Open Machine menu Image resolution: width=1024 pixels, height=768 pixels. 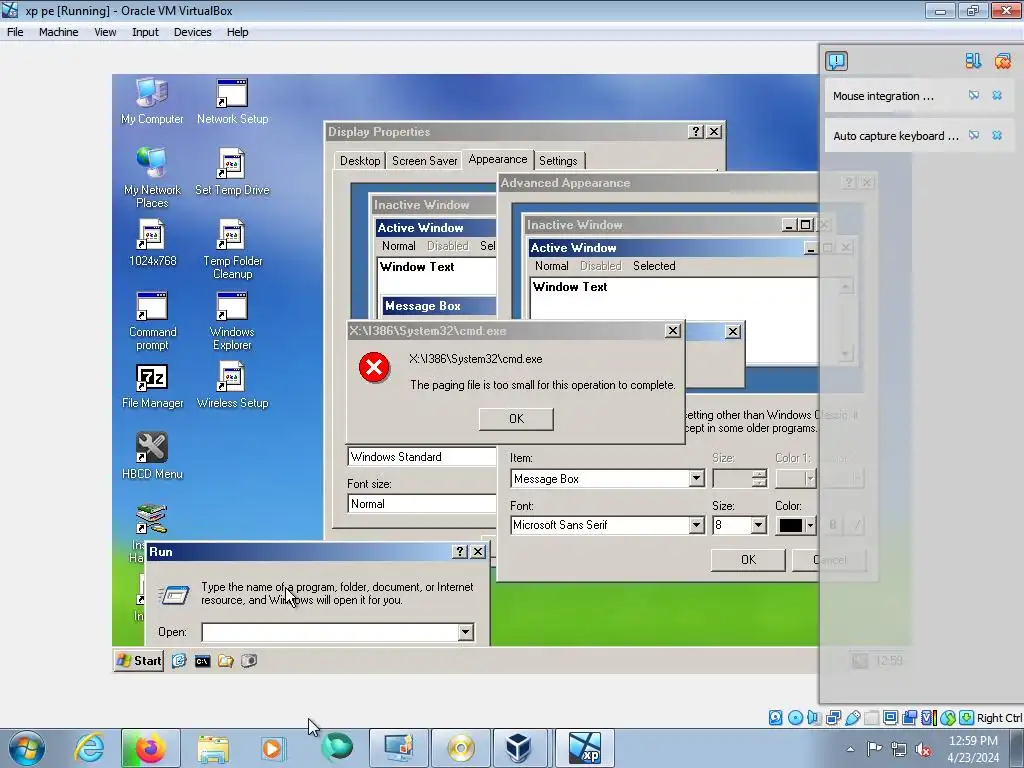click(x=58, y=32)
